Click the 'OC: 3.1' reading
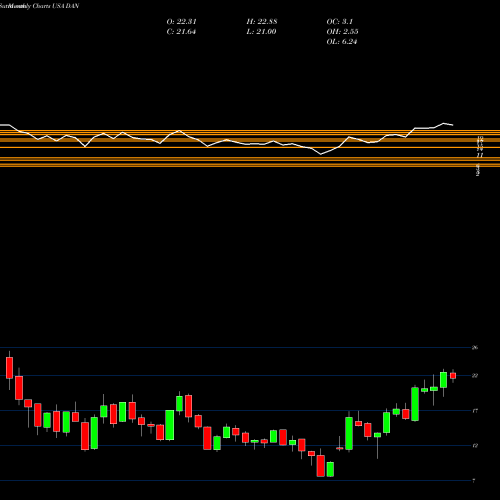The width and height of the screenshot is (500, 500). tap(339, 22)
